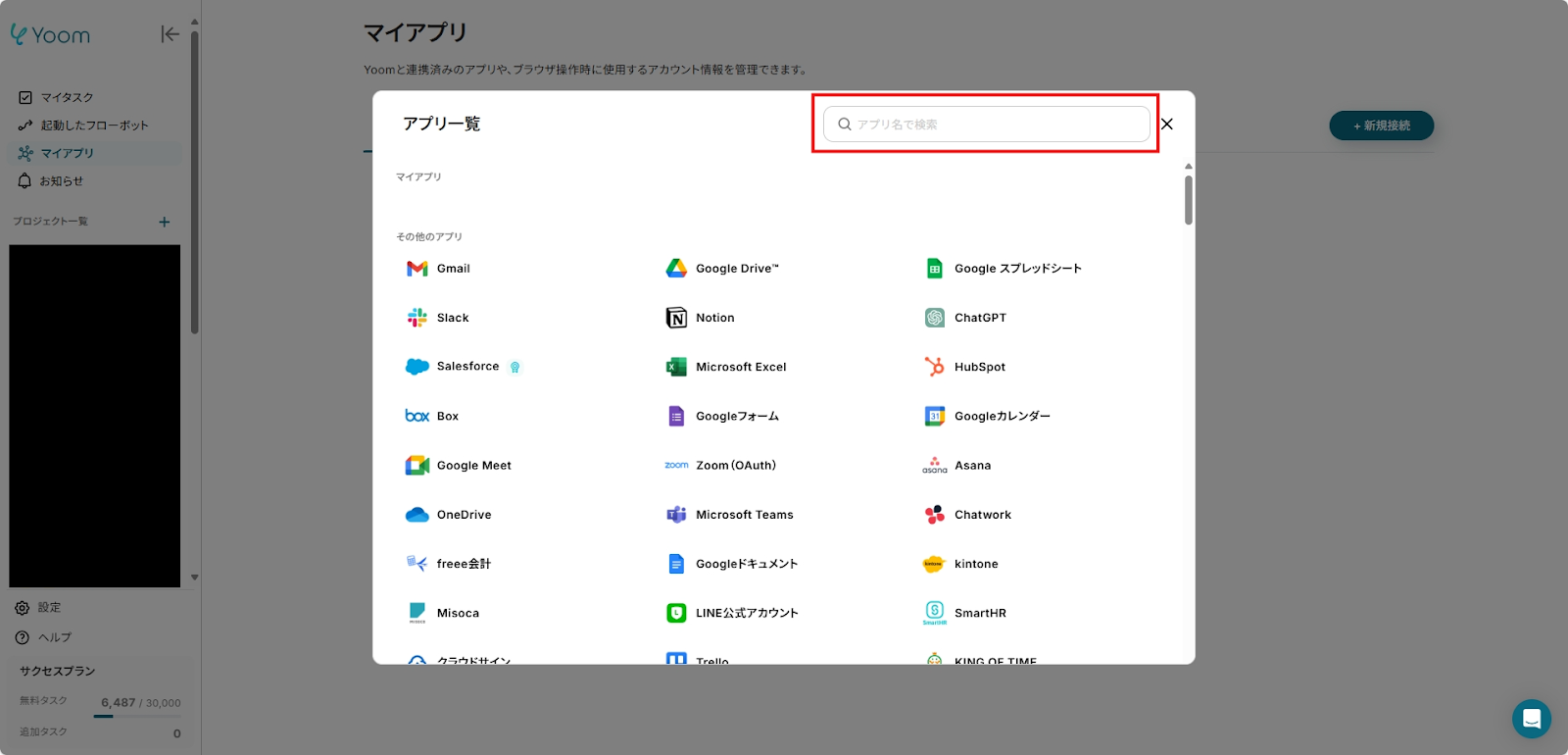Pick the ChatGPT app icon
The height and width of the screenshot is (755, 1568).
935,318
